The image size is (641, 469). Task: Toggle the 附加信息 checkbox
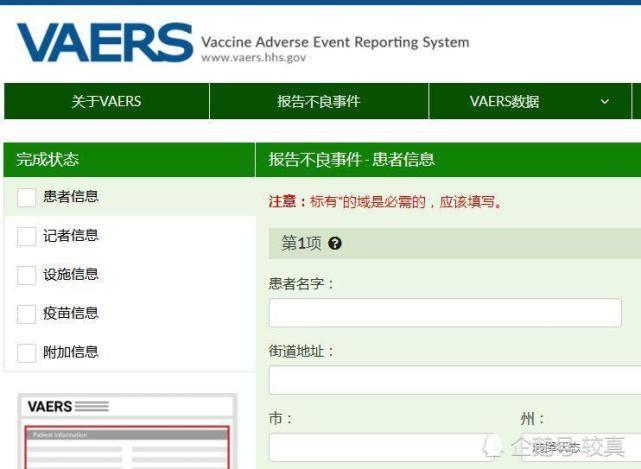point(27,353)
